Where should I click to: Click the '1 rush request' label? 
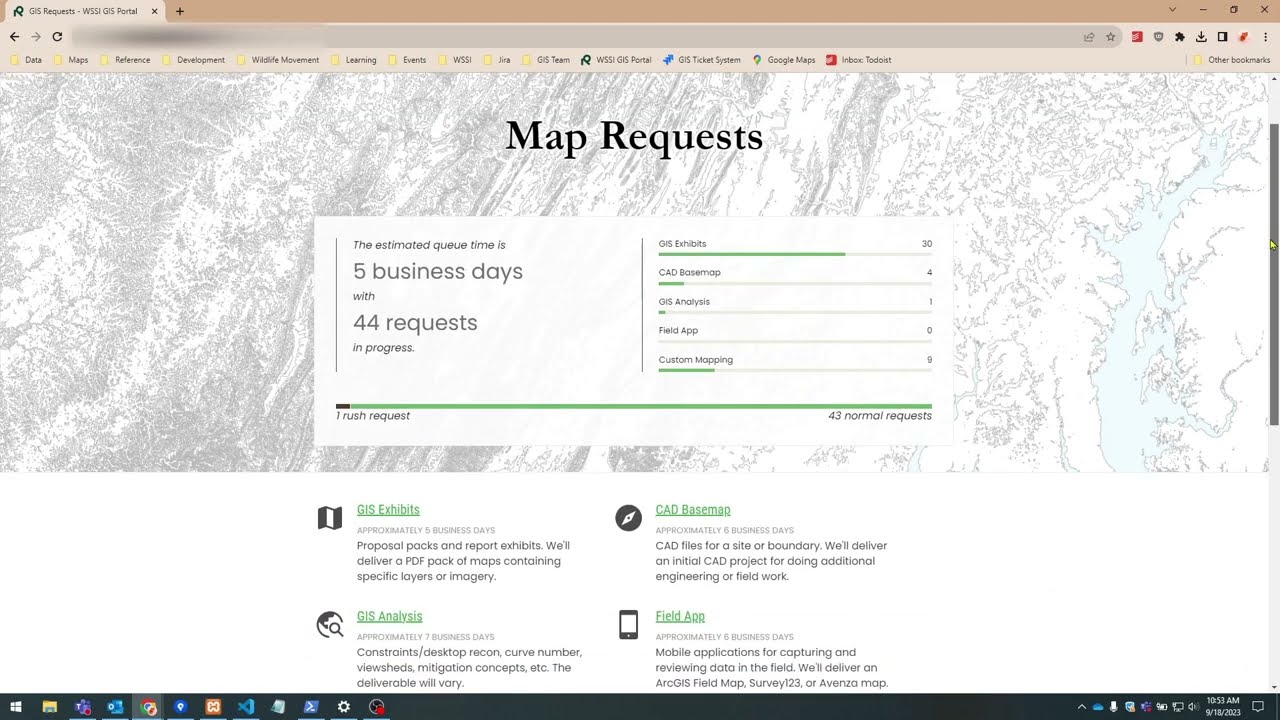373,416
